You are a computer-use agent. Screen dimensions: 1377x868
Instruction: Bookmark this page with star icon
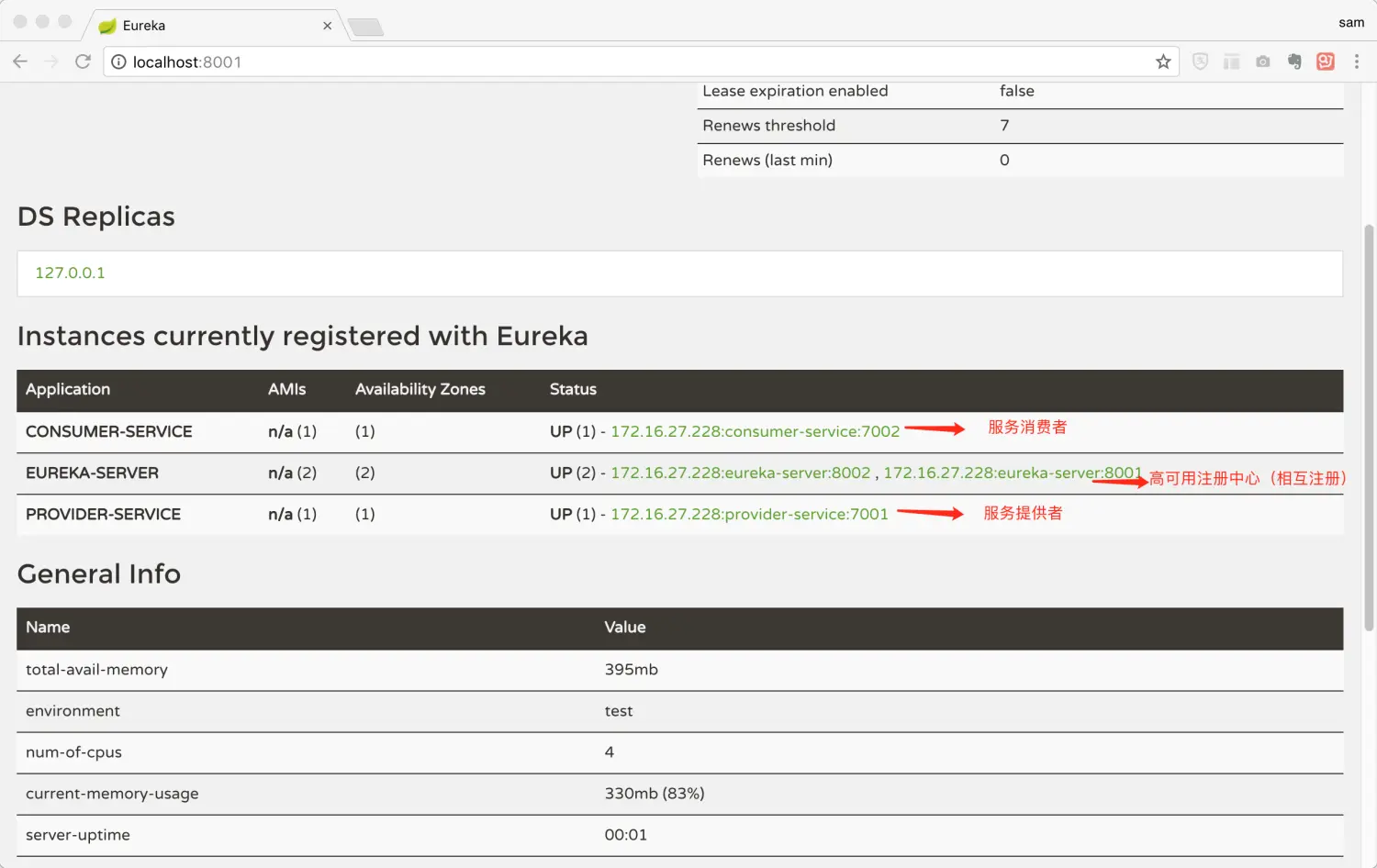tap(1163, 61)
